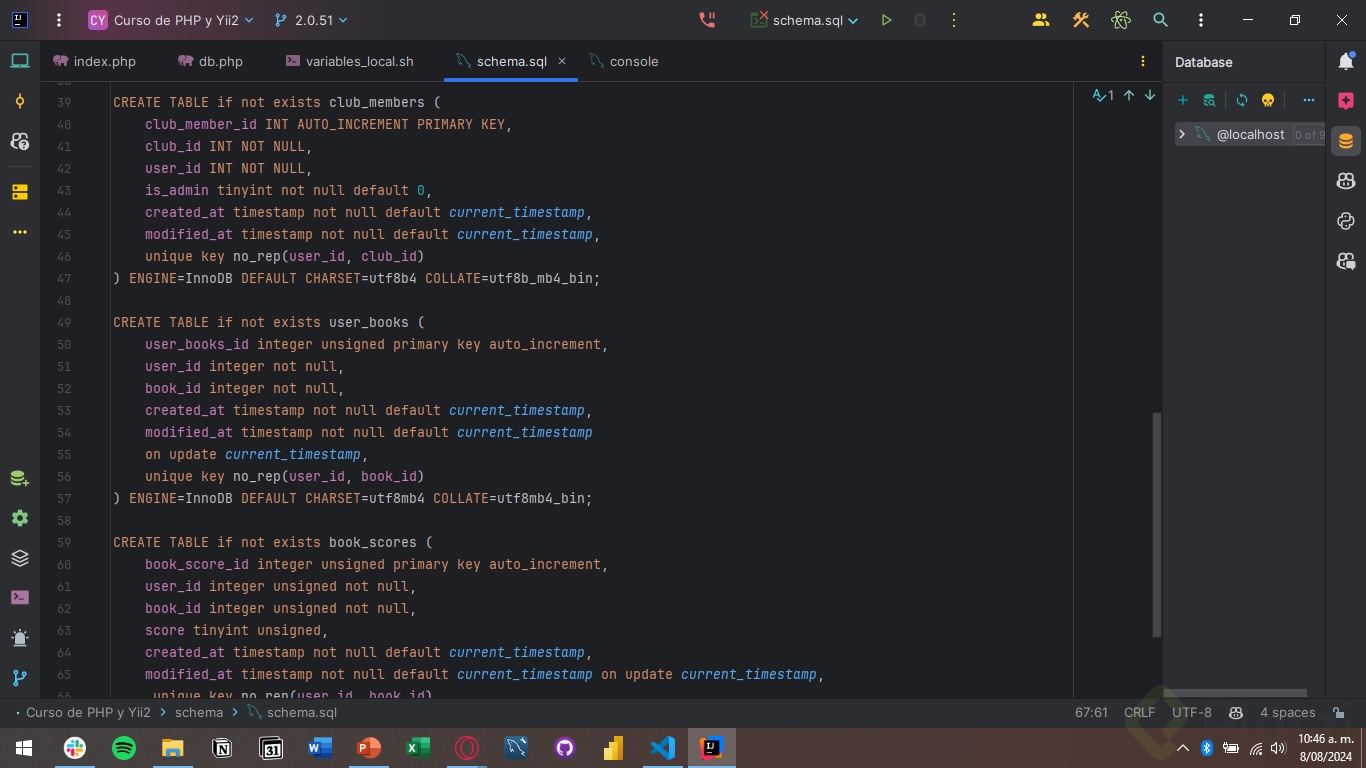Click the CRLF line separator setting
This screenshot has width=1366, height=768.
[x=1139, y=713]
